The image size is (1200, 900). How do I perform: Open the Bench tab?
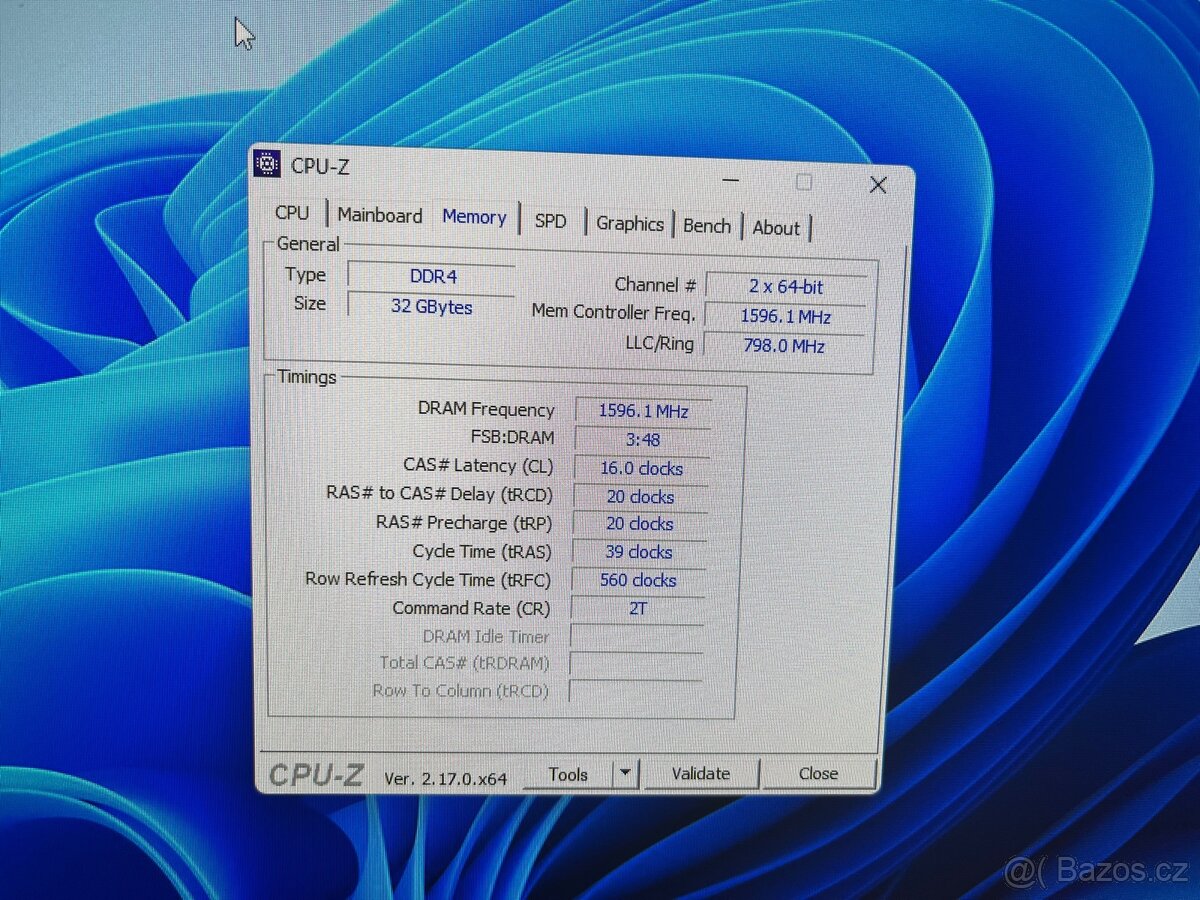tap(706, 226)
